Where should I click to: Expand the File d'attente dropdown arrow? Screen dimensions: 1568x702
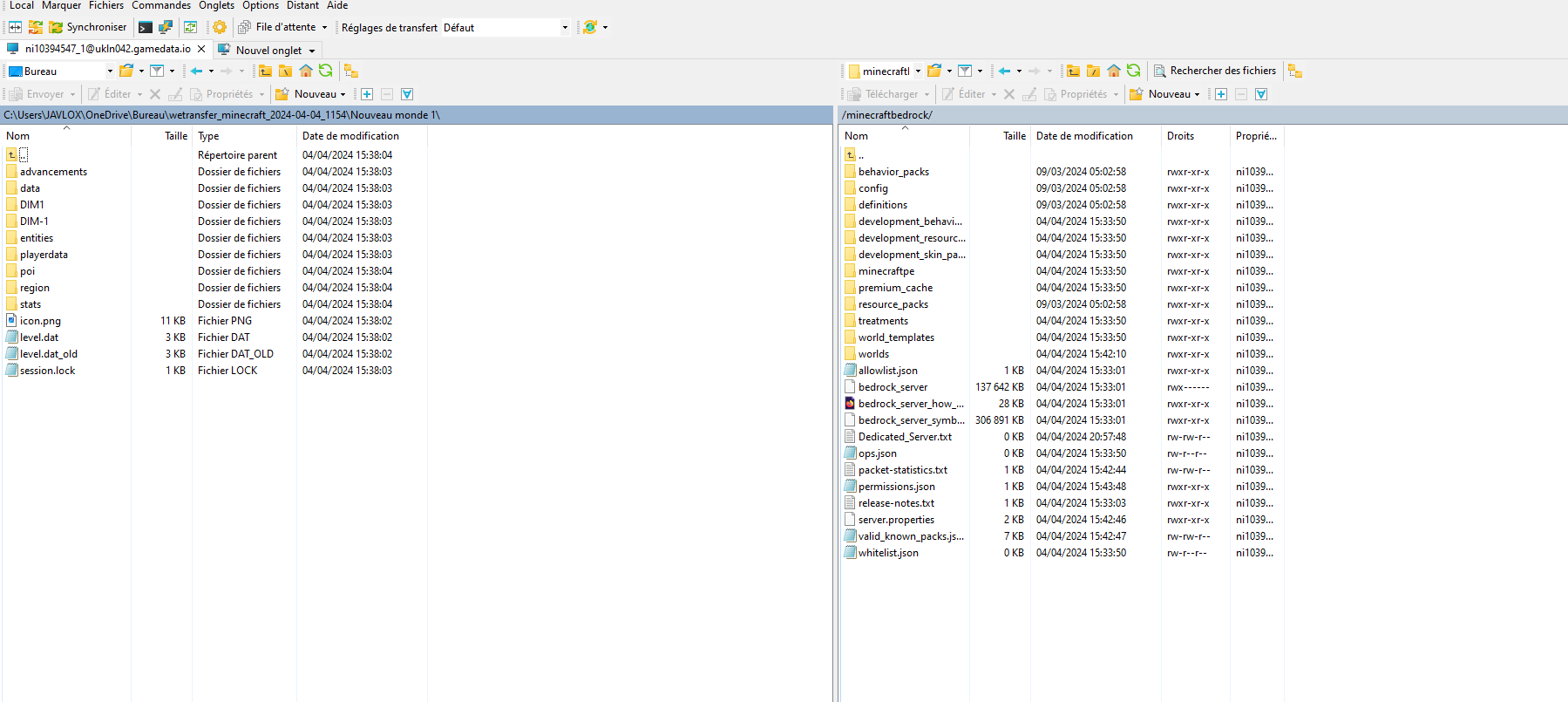325,28
